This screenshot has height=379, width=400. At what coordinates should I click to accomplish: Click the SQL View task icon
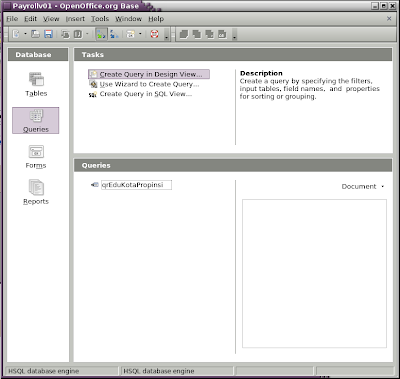click(x=93, y=94)
